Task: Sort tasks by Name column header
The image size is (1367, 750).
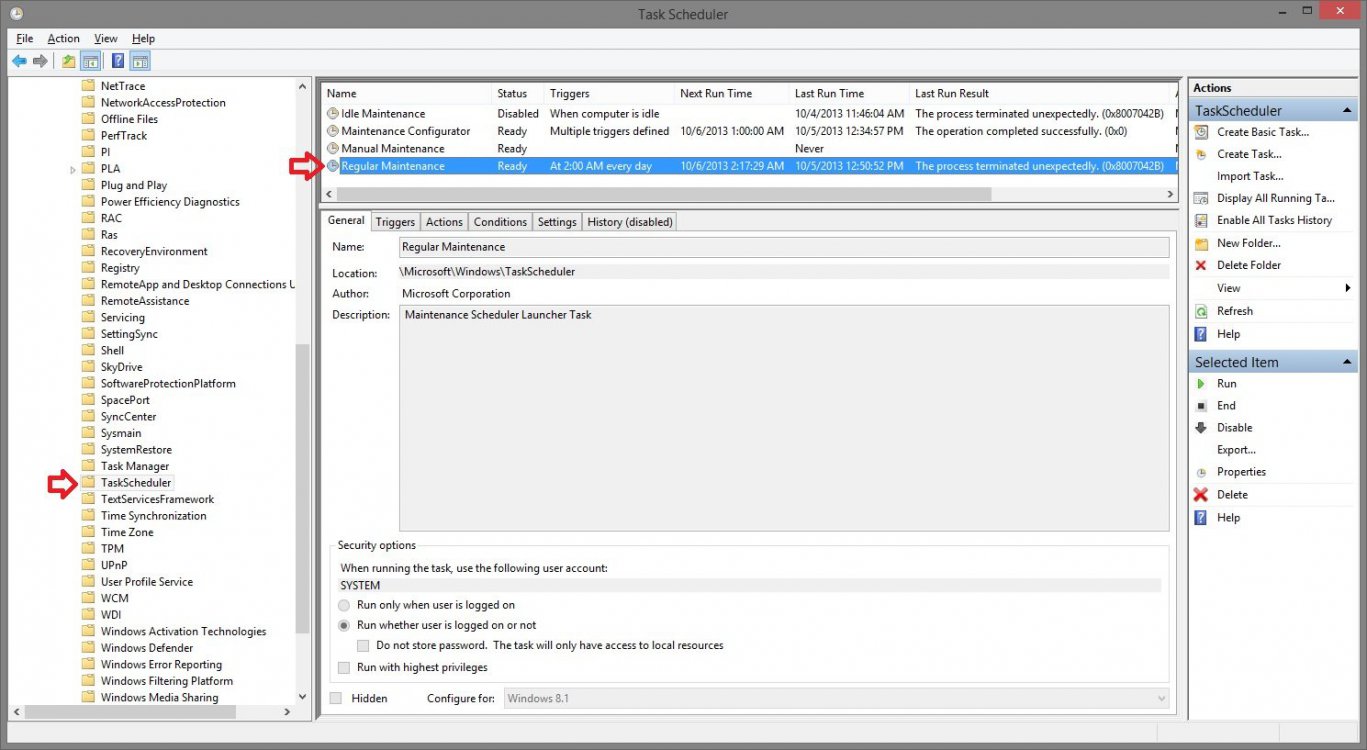Action: click(406, 93)
